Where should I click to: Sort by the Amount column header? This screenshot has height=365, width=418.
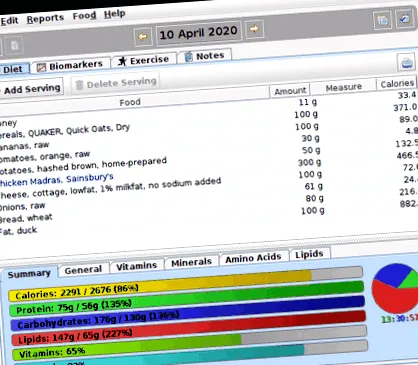pyautogui.click(x=290, y=91)
